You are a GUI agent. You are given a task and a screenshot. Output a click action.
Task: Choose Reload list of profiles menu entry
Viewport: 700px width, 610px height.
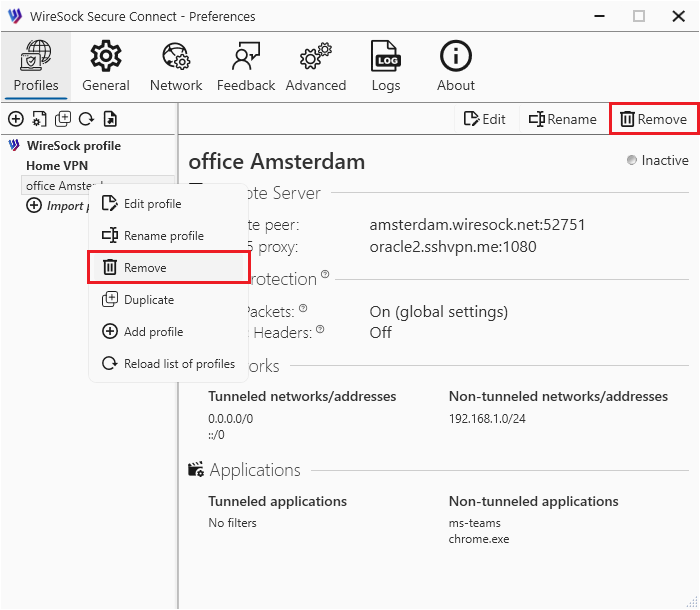(x=168, y=364)
